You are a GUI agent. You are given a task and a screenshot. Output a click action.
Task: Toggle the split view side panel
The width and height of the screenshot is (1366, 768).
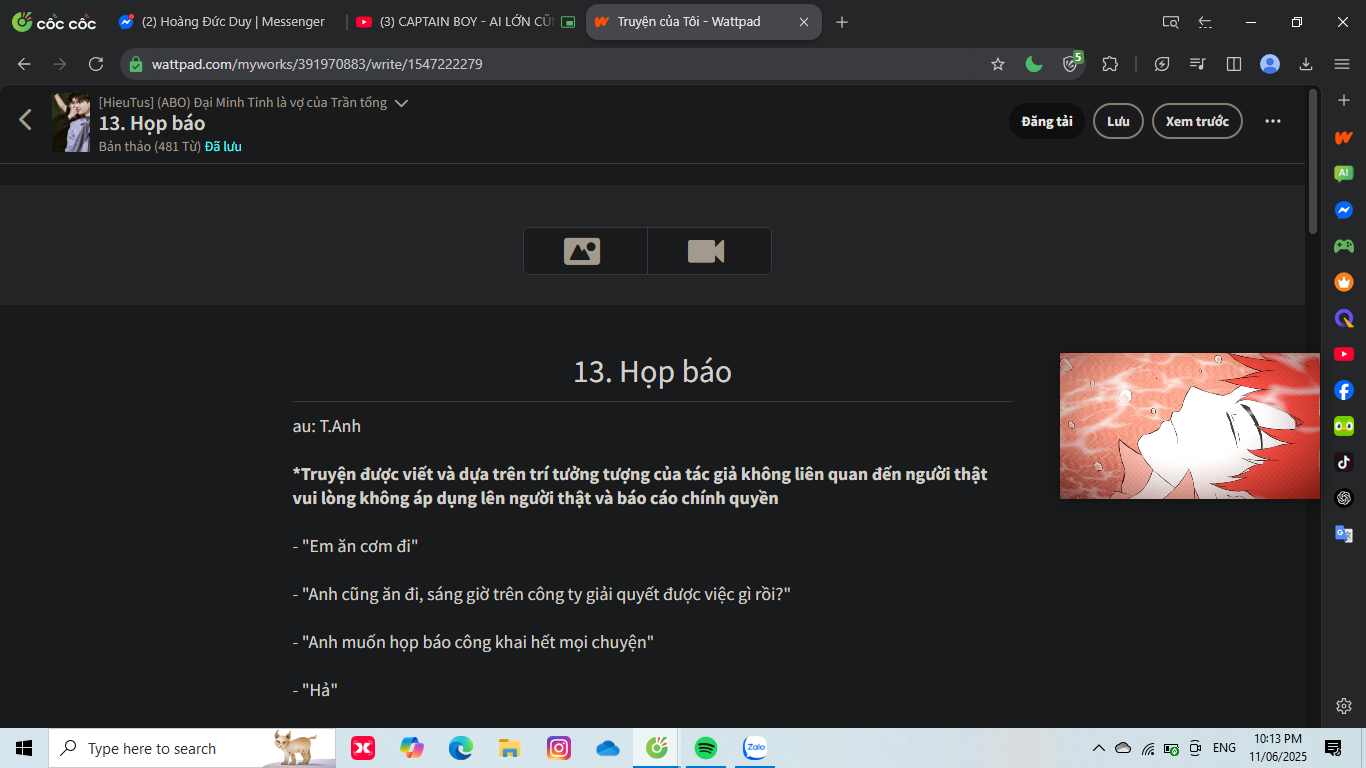click(x=1234, y=64)
